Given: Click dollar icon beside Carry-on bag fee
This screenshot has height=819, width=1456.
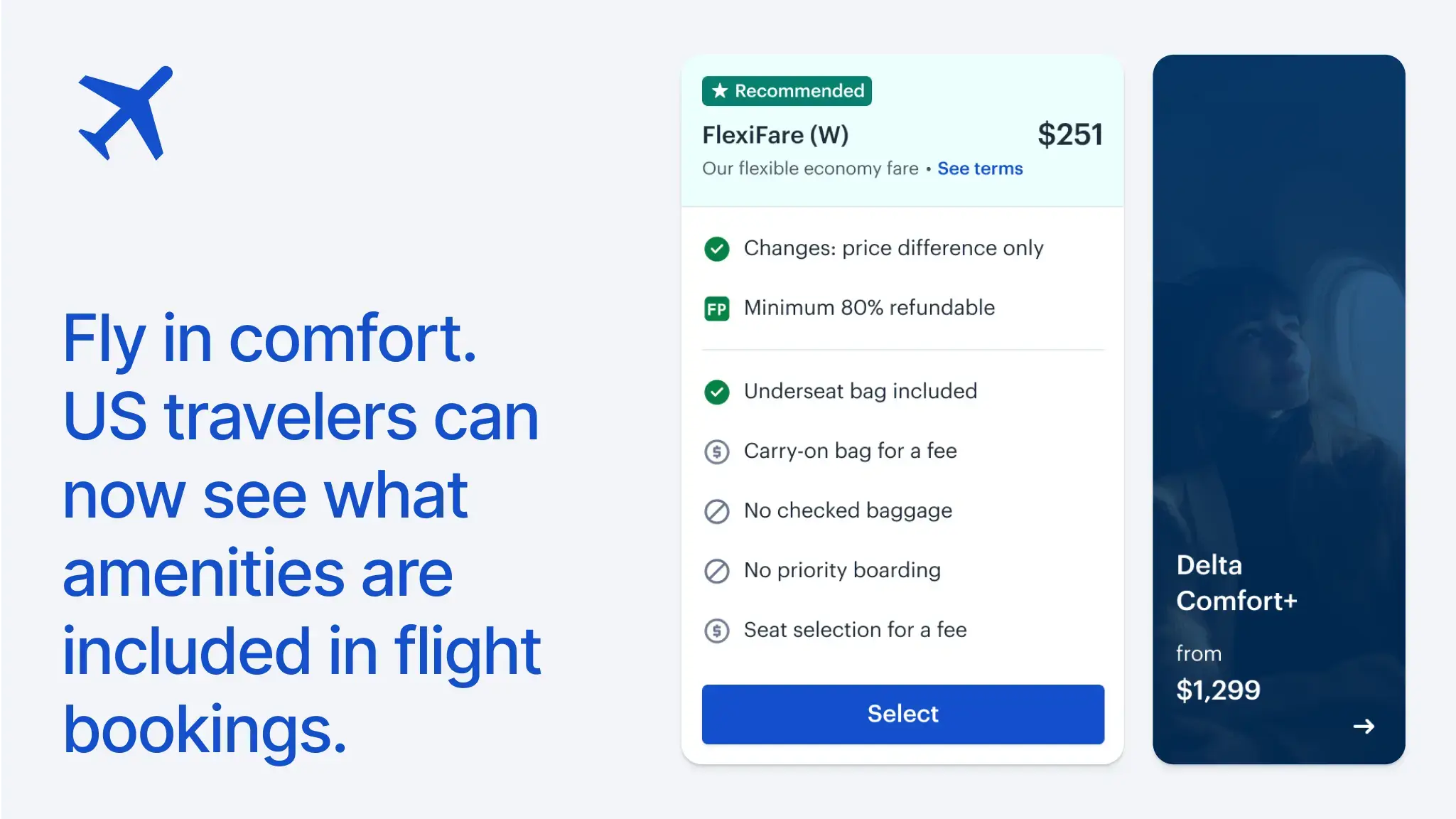Looking at the screenshot, I should tap(716, 451).
